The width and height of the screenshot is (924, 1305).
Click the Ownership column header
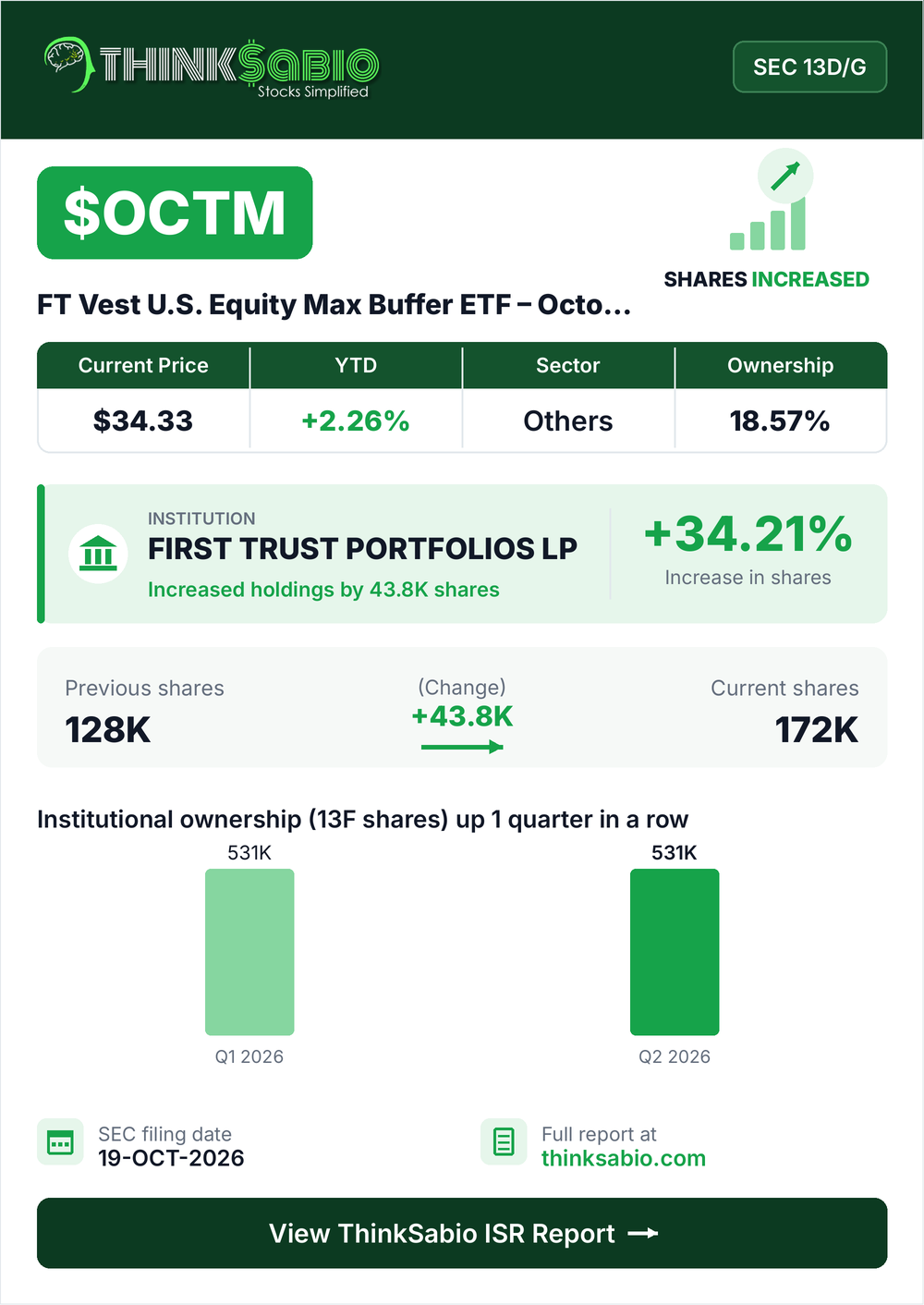coord(781,365)
